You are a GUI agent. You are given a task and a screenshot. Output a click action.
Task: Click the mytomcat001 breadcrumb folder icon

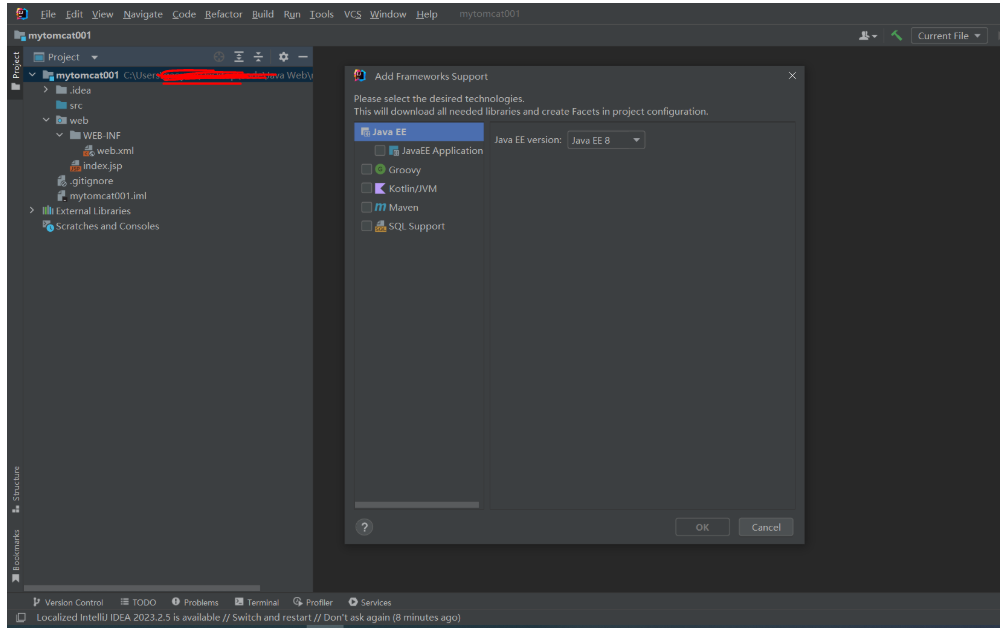[x=20, y=36]
